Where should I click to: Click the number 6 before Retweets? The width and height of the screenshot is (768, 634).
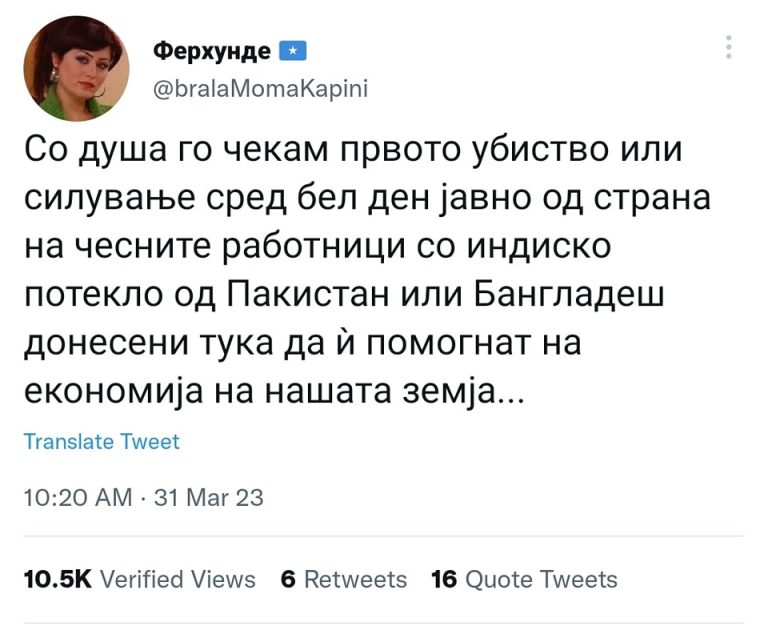point(288,579)
